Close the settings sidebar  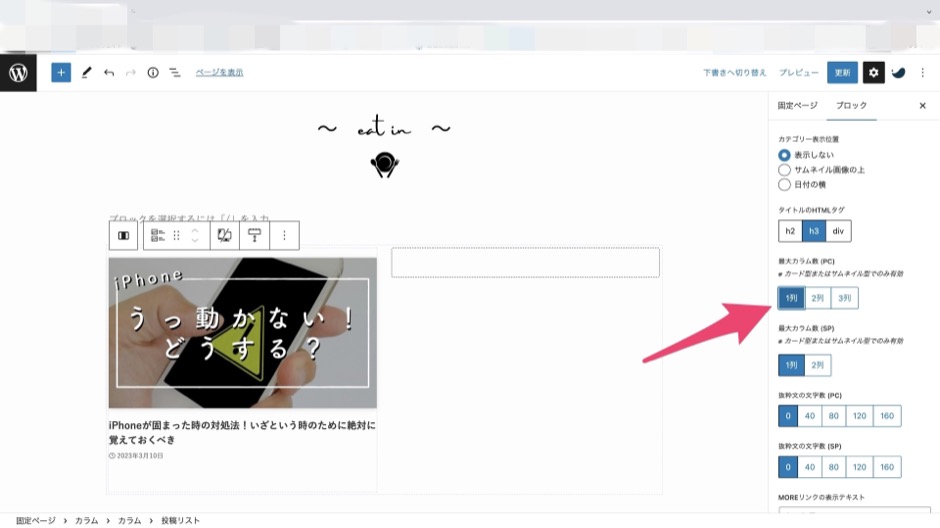click(923, 105)
